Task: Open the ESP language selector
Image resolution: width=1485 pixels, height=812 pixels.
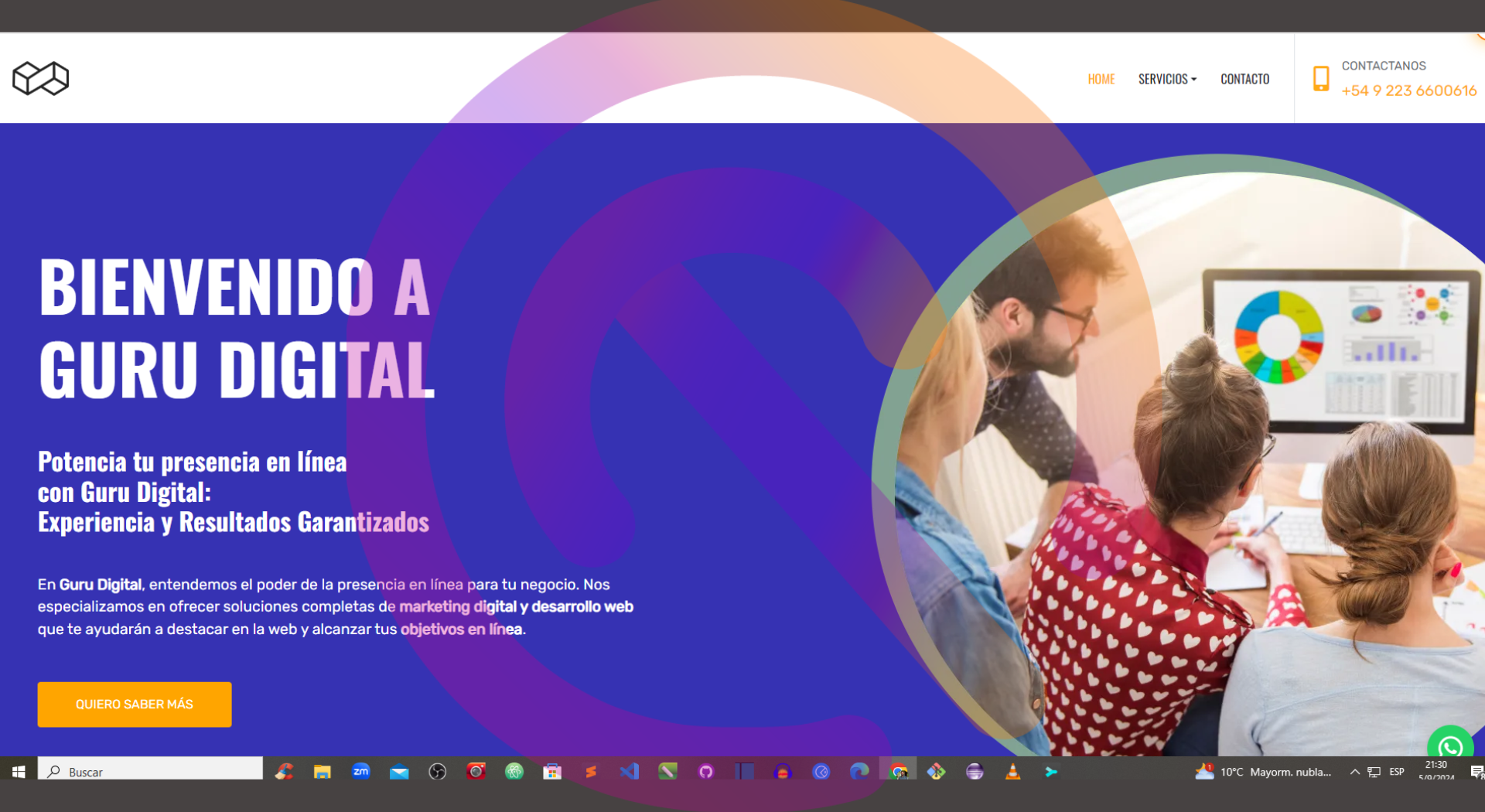Action: pyautogui.click(x=1397, y=771)
